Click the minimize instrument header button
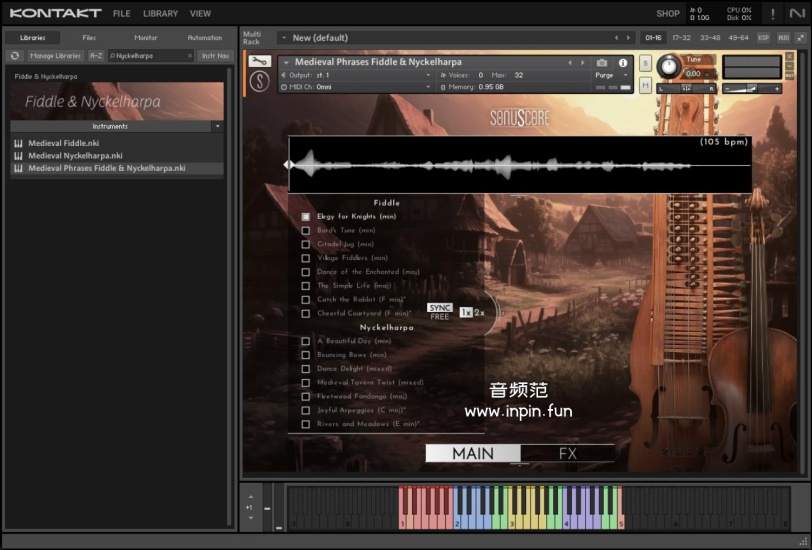The width and height of the screenshot is (812, 550). point(789,66)
